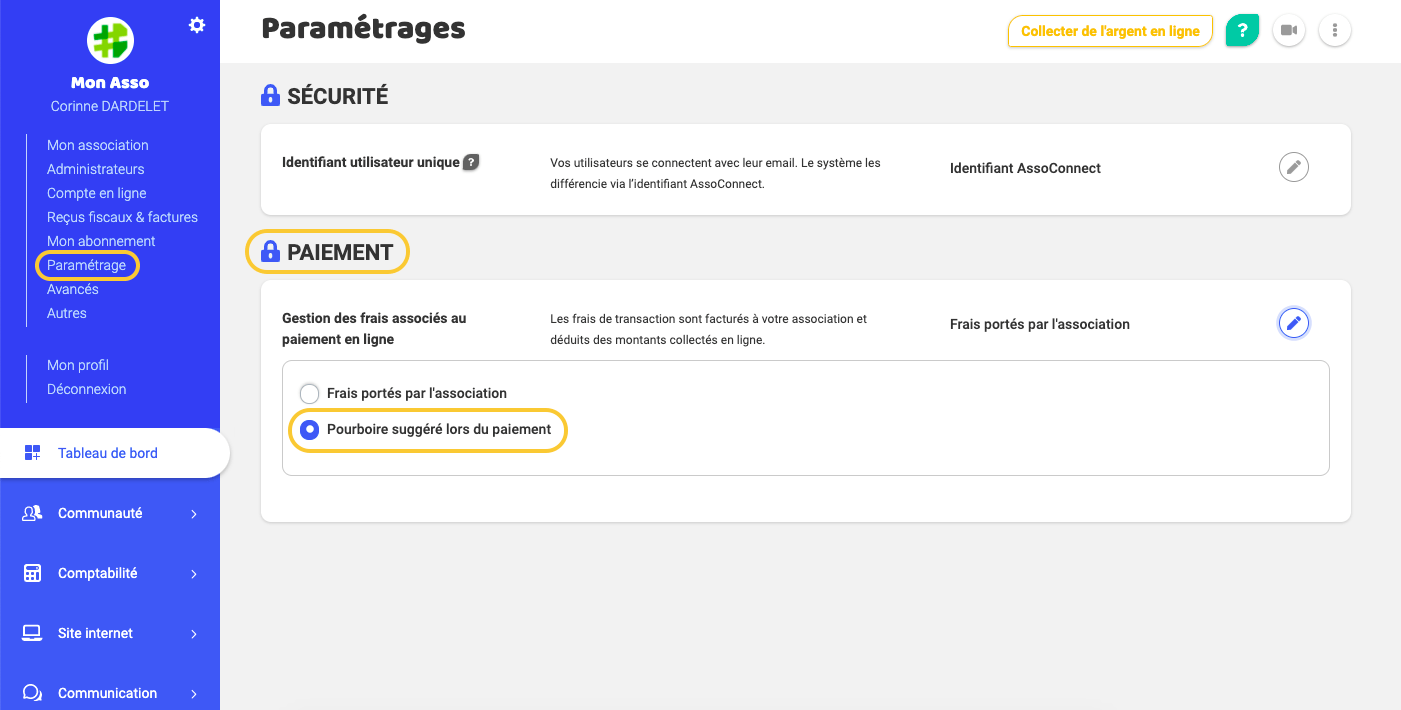Open the video tutorial camera icon
1401x710 pixels.
(x=1288, y=30)
